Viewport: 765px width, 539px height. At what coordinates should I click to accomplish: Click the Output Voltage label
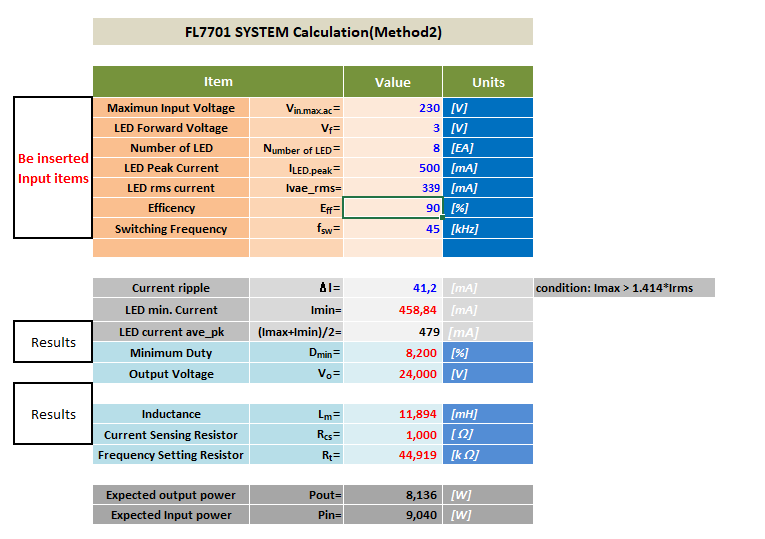(x=171, y=374)
